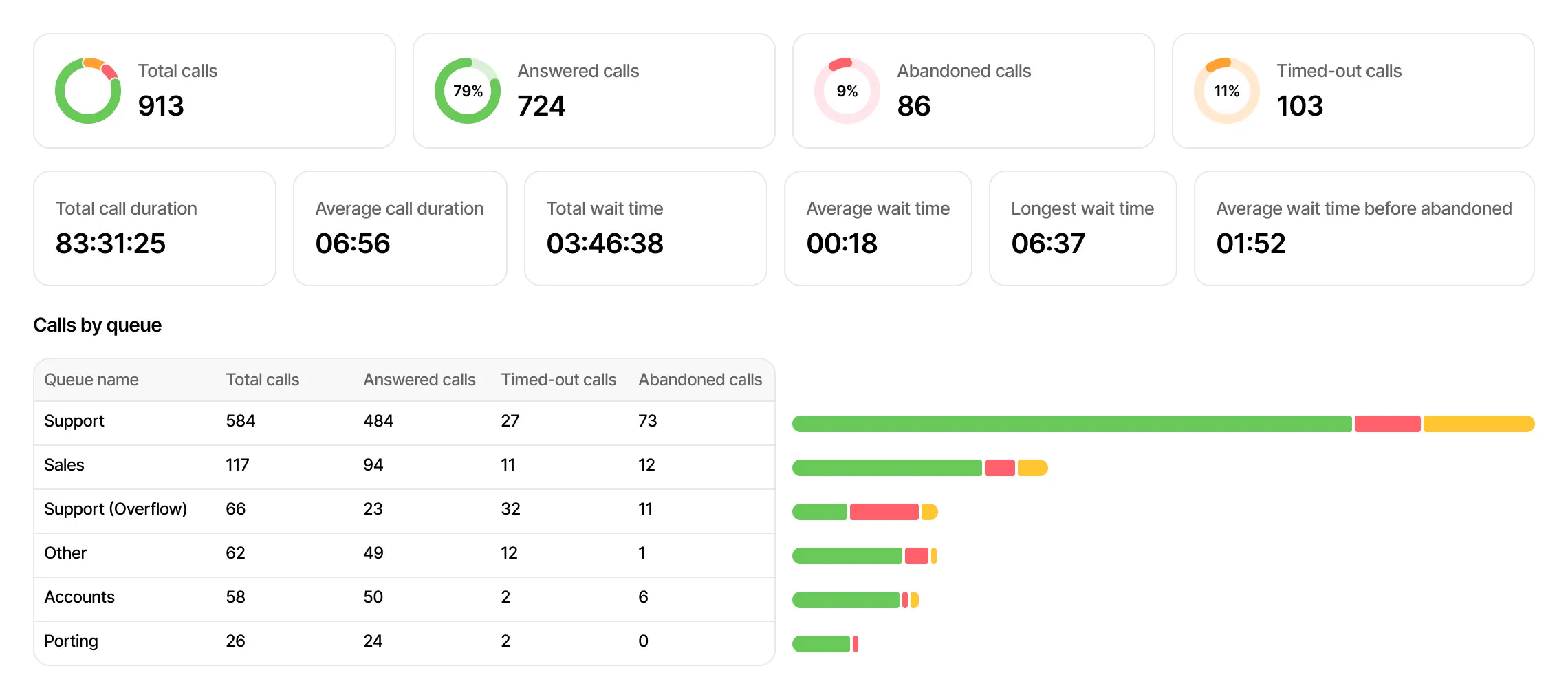Click Support's abandoned calls cell 73
Image resolution: width=1568 pixels, height=699 pixels.
(648, 421)
